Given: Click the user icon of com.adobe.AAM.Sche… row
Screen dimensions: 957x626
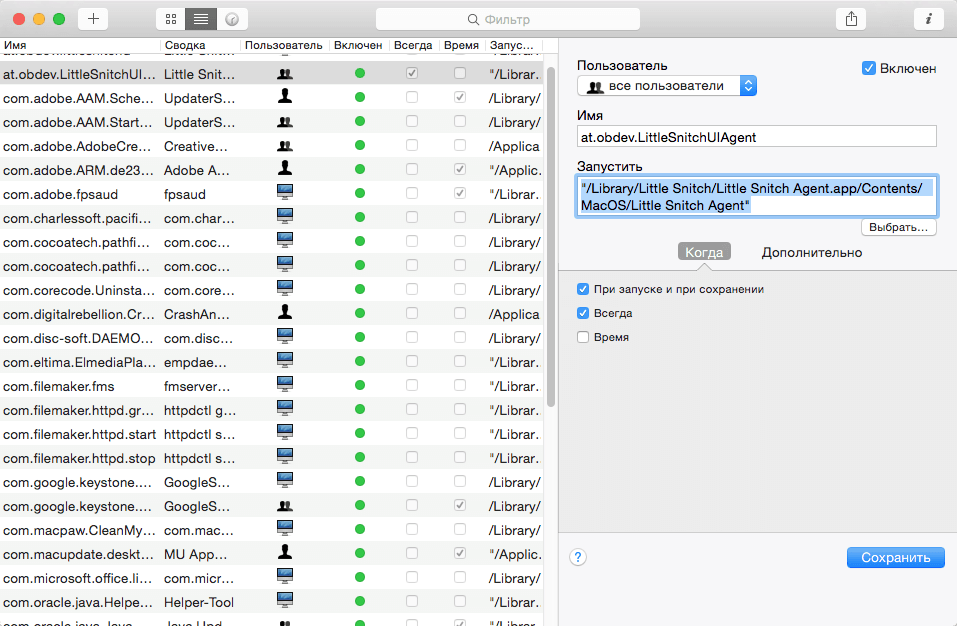Looking at the screenshot, I should [x=284, y=96].
